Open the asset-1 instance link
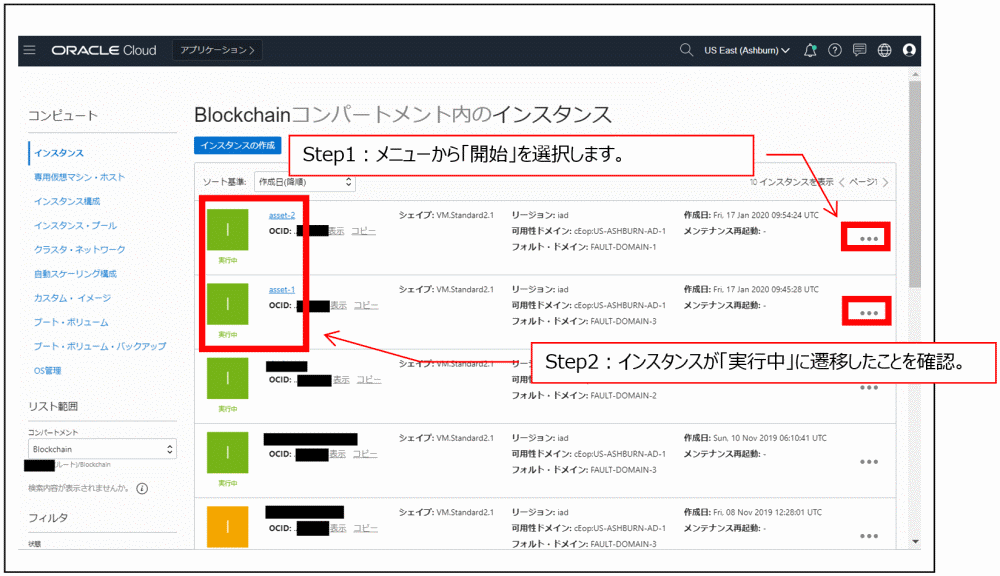This screenshot has height=576, width=1000. pyautogui.click(x=282, y=290)
